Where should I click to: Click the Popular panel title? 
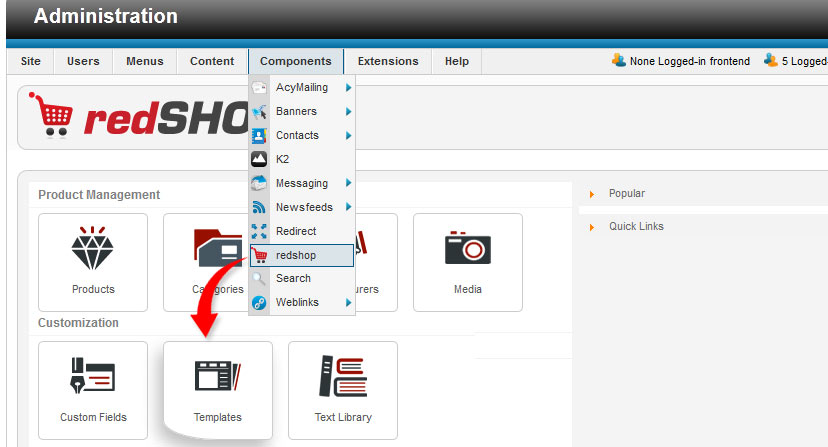[627, 193]
